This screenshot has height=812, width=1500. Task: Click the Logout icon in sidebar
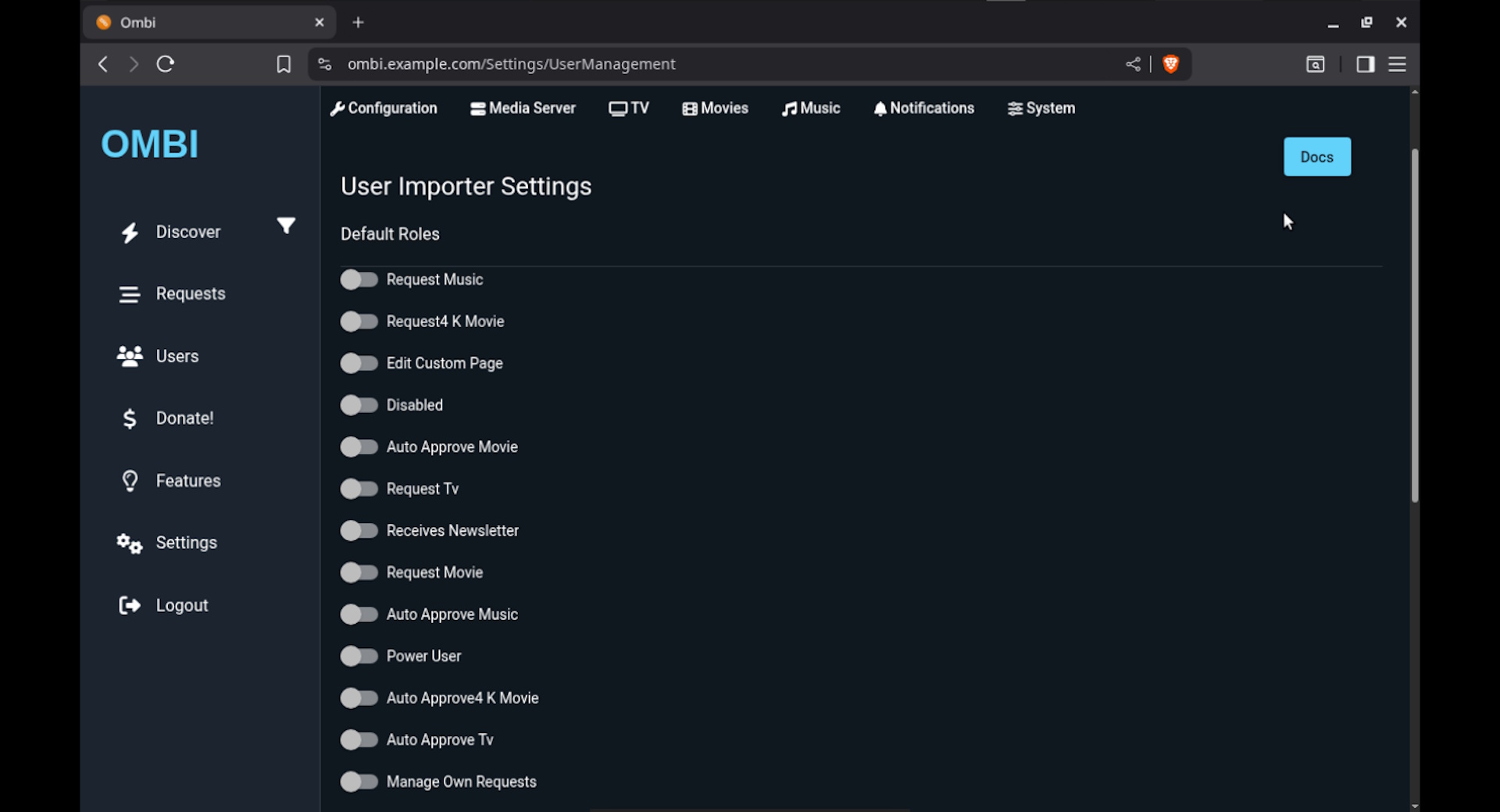click(x=130, y=605)
